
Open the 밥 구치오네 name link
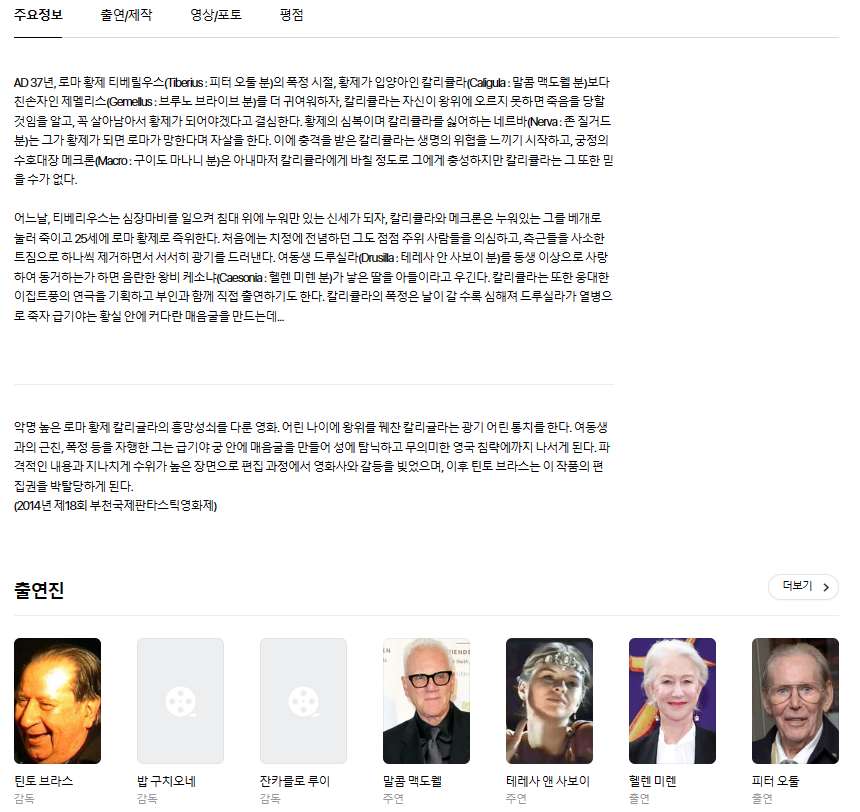[166, 781]
